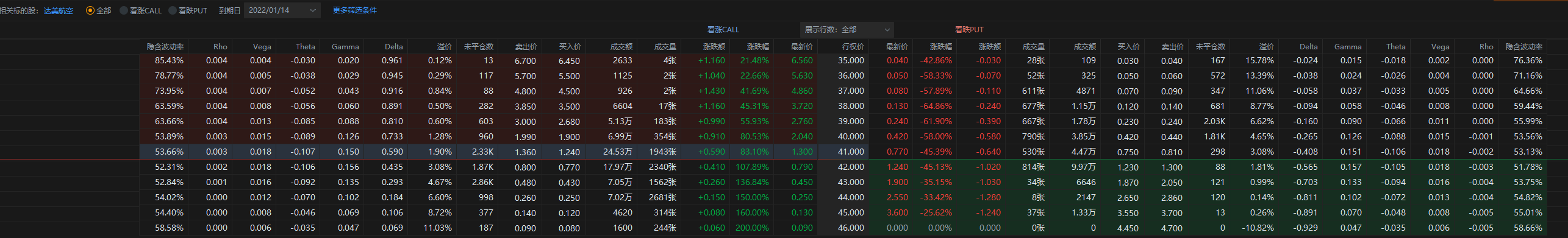Click call change amount +1.430

click(711, 91)
